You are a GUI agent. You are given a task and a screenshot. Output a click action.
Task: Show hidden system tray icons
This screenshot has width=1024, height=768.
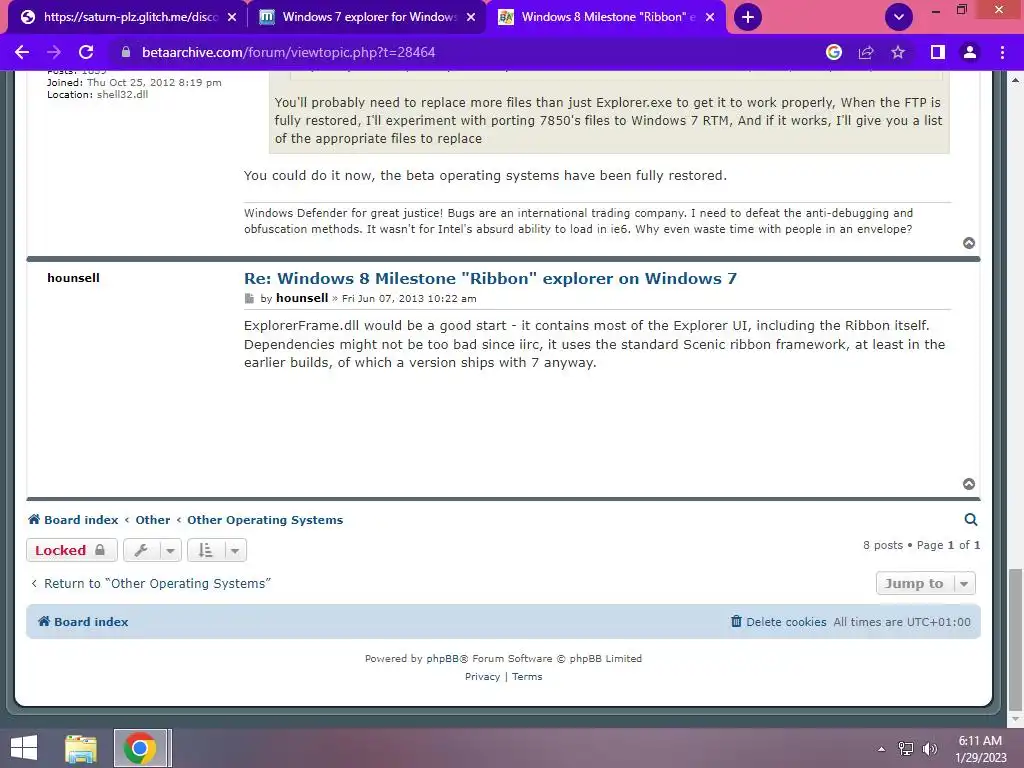click(x=881, y=749)
